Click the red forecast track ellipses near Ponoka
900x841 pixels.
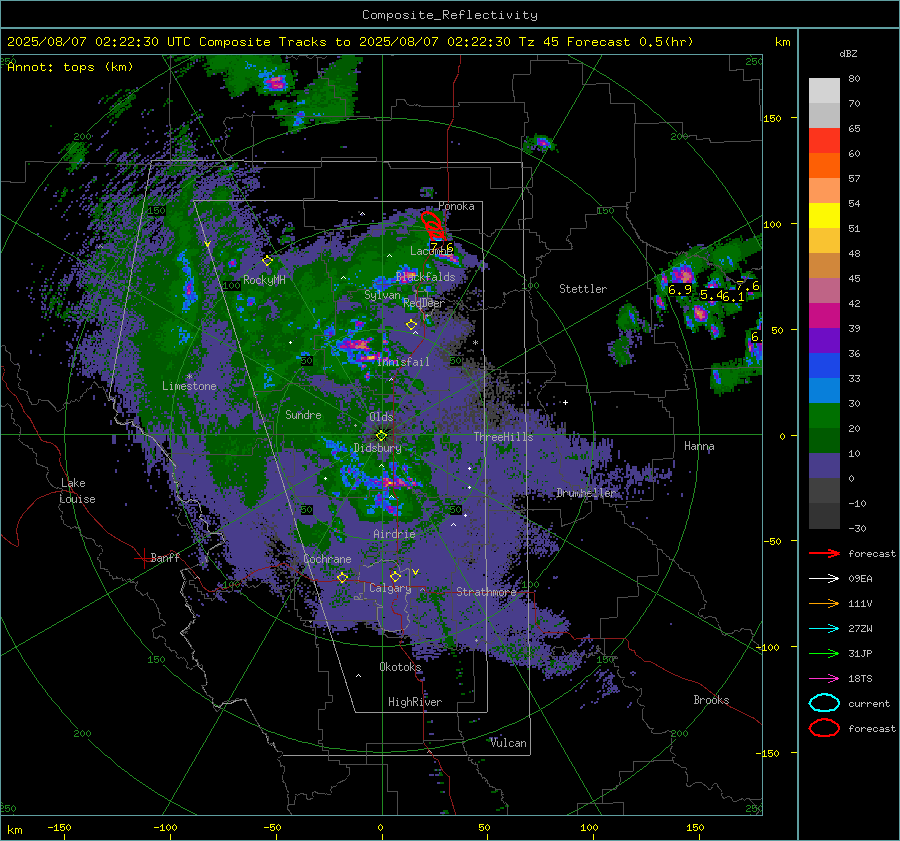[x=433, y=226]
